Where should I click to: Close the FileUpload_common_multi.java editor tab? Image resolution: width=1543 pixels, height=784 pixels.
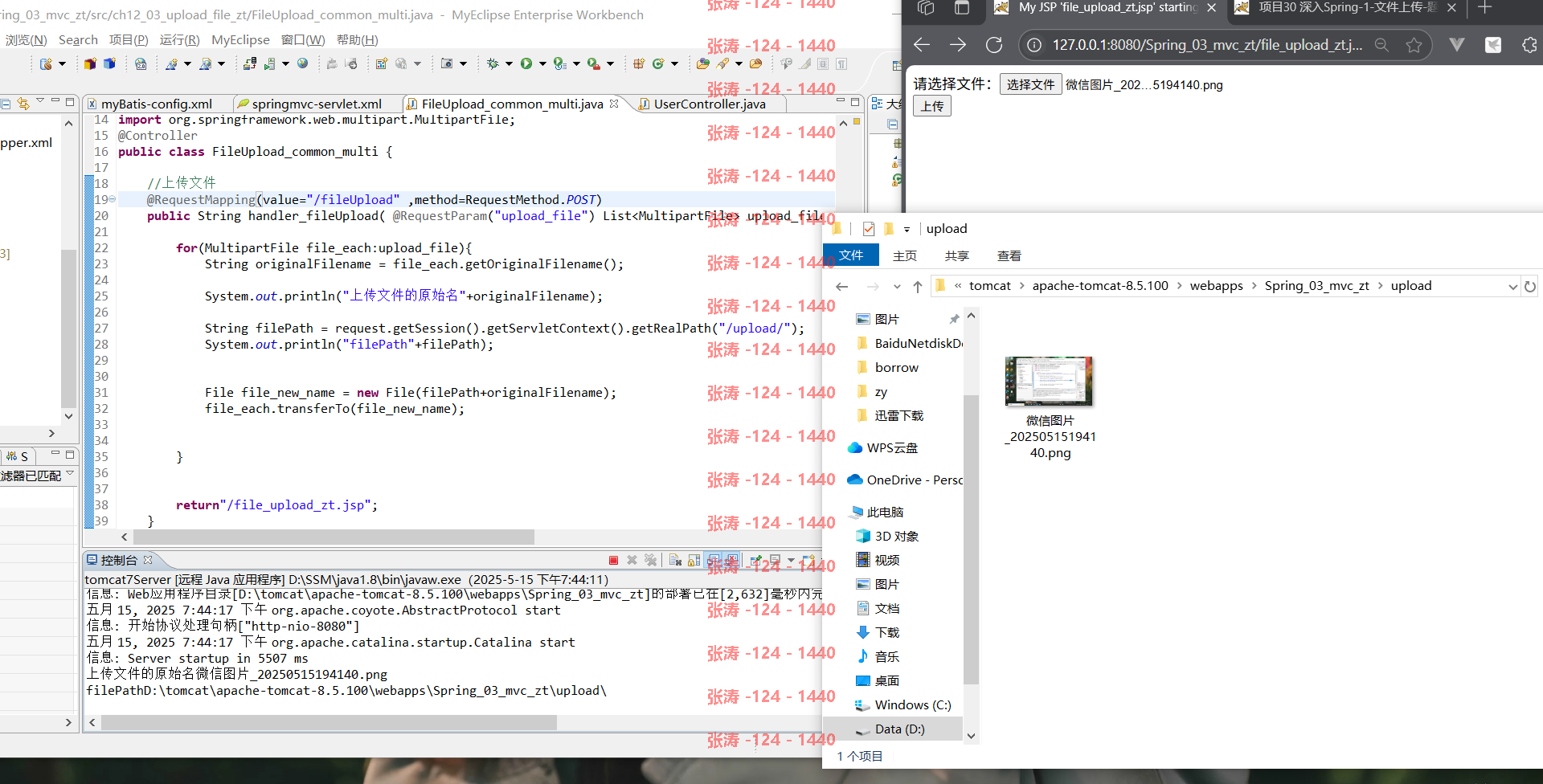[614, 104]
